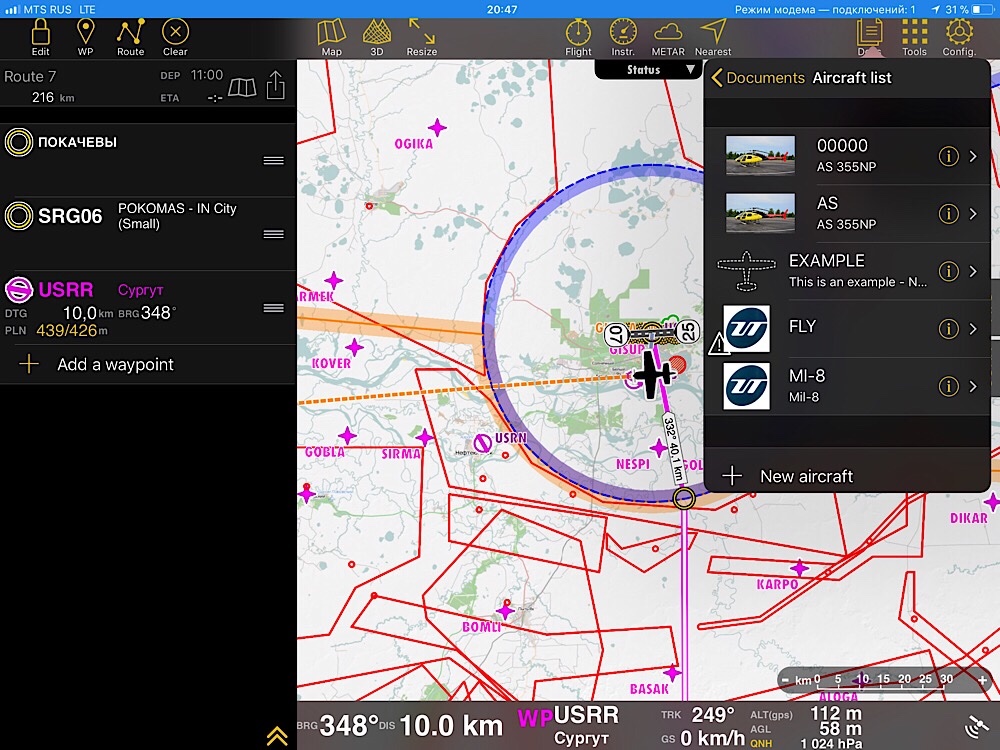Toggle the Edit lock icon
Viewport: 1000px width, 750px height.
[40, 37]
